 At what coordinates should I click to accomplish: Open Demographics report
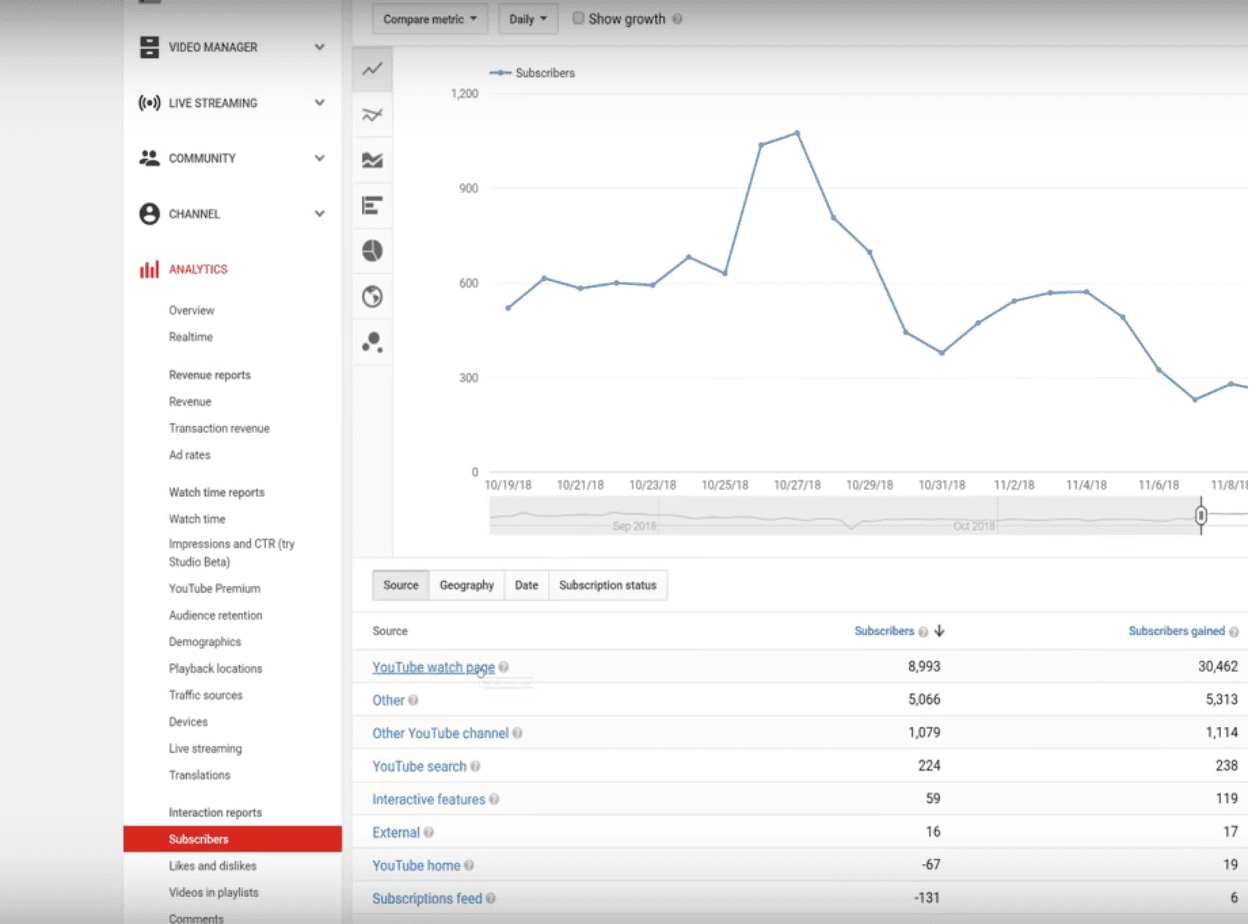205,642
